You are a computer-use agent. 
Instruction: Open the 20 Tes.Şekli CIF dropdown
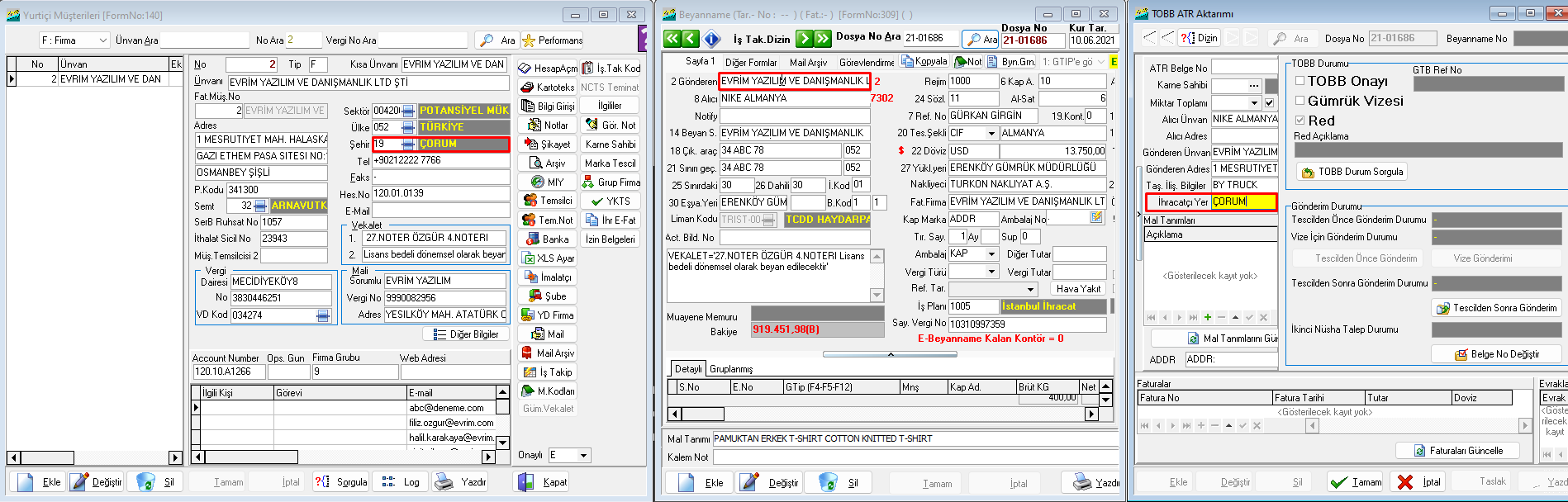coord(991,133)
